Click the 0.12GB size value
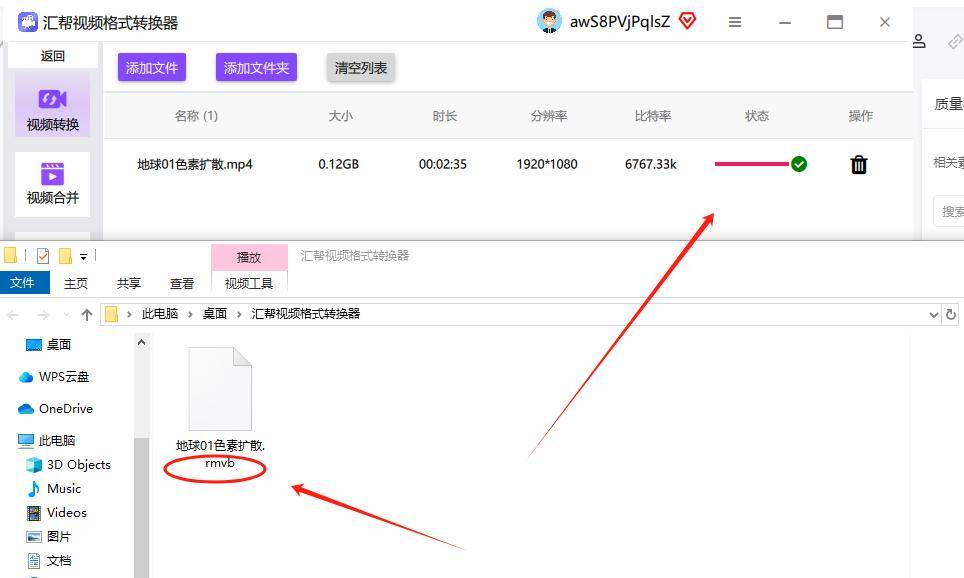This screenshot has height=578, width=964. 339,164
